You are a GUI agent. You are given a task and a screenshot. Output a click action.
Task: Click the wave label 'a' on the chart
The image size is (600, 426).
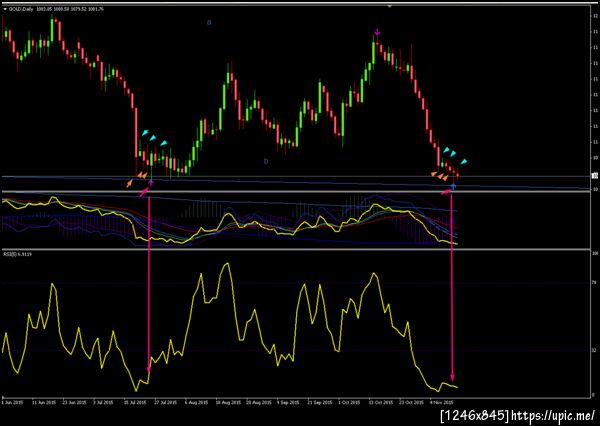click(209, 23)
